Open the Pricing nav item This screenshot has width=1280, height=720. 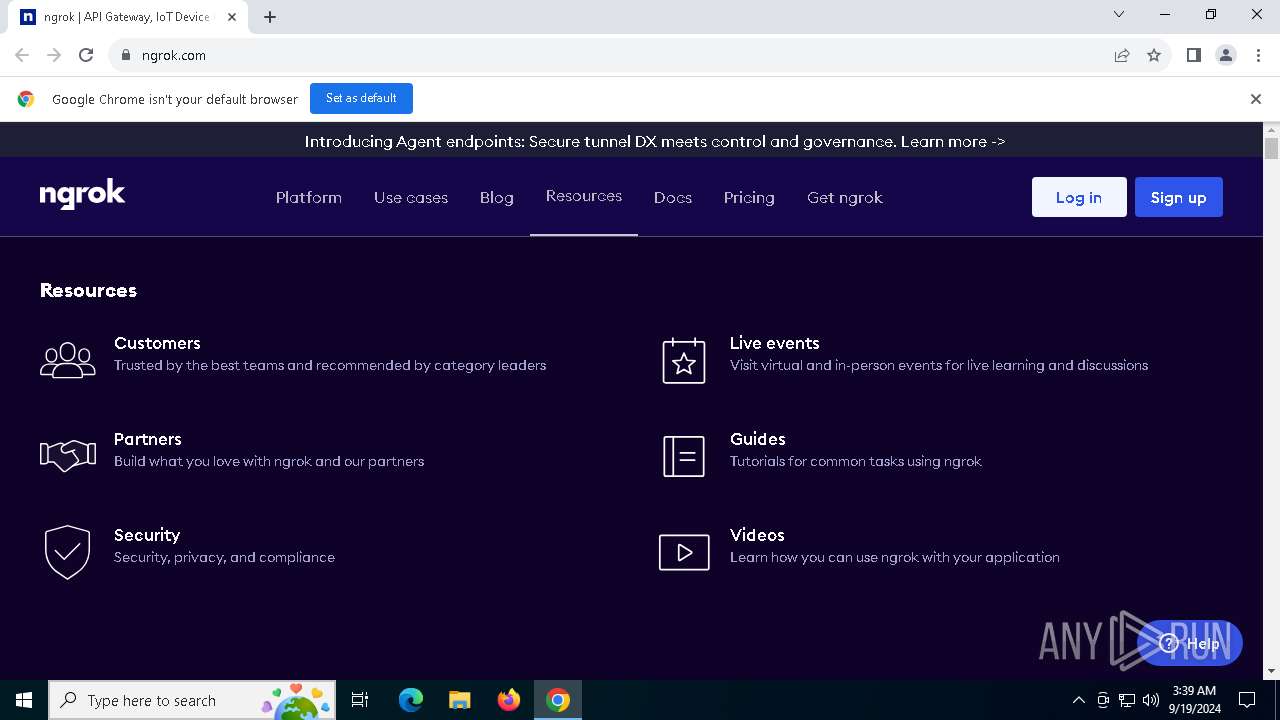pyautogui.click(x=749, y=197)
